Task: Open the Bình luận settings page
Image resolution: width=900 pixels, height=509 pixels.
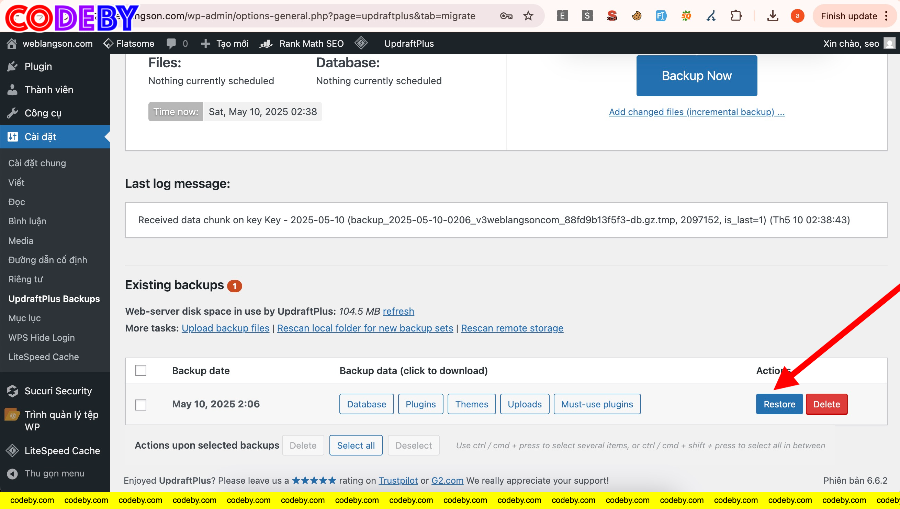Action: 27,221
